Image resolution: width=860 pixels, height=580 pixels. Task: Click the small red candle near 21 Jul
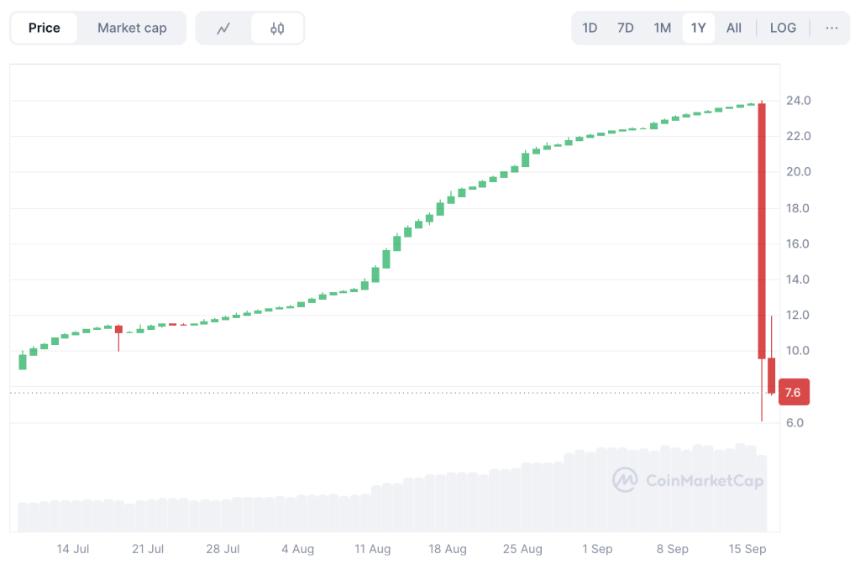(x=119, y=330)
